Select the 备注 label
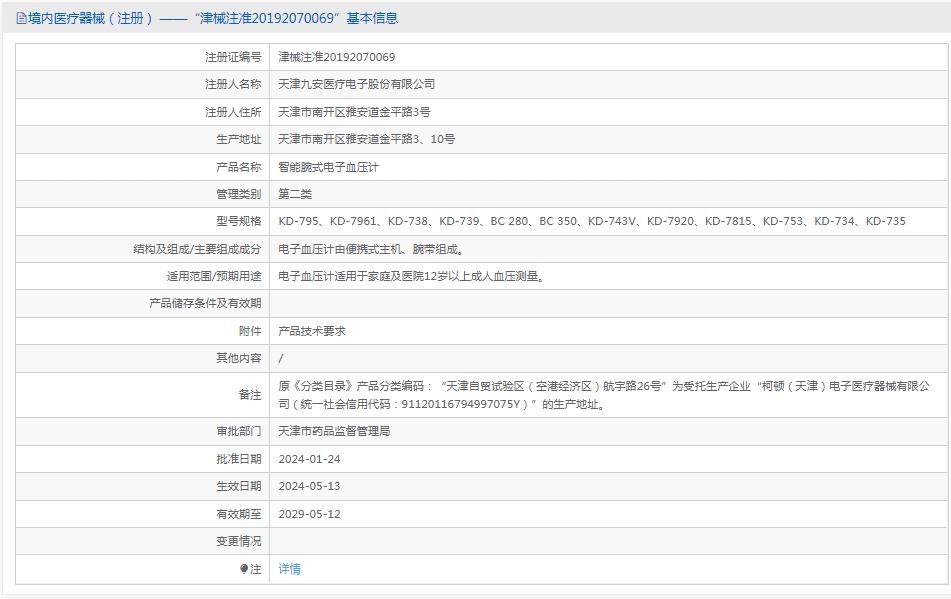Viewport: 951px width, 599px height. click(x=250, y=395)
